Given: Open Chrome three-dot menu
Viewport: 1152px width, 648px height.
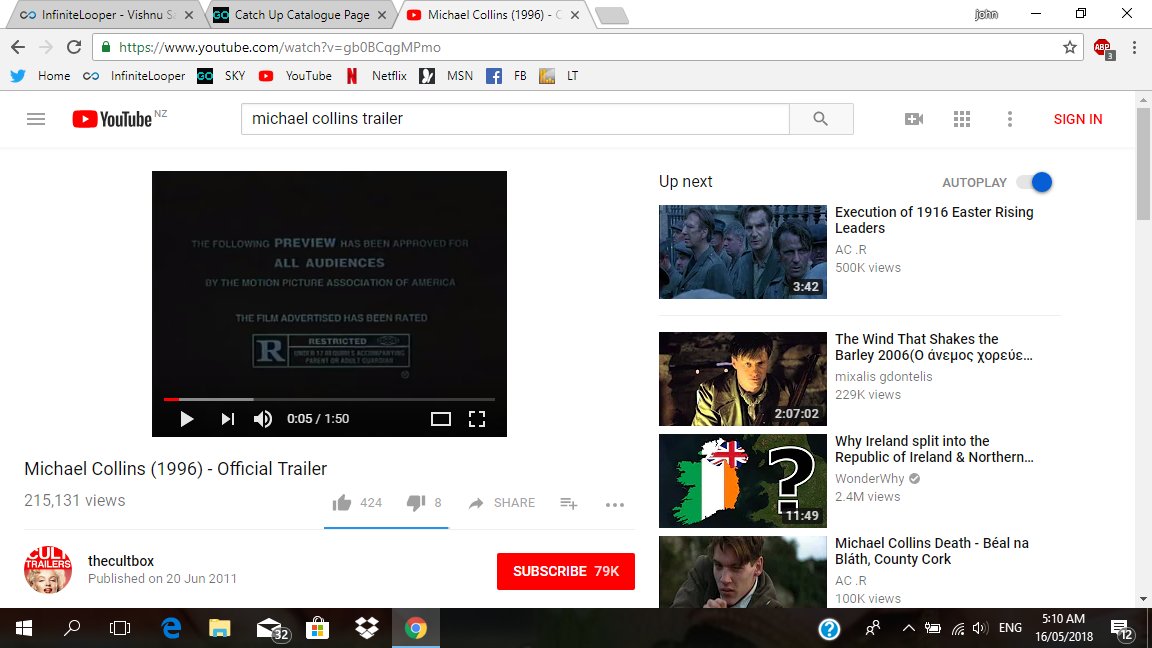Looking at the screenshot, I should [x=1134, y=47].
